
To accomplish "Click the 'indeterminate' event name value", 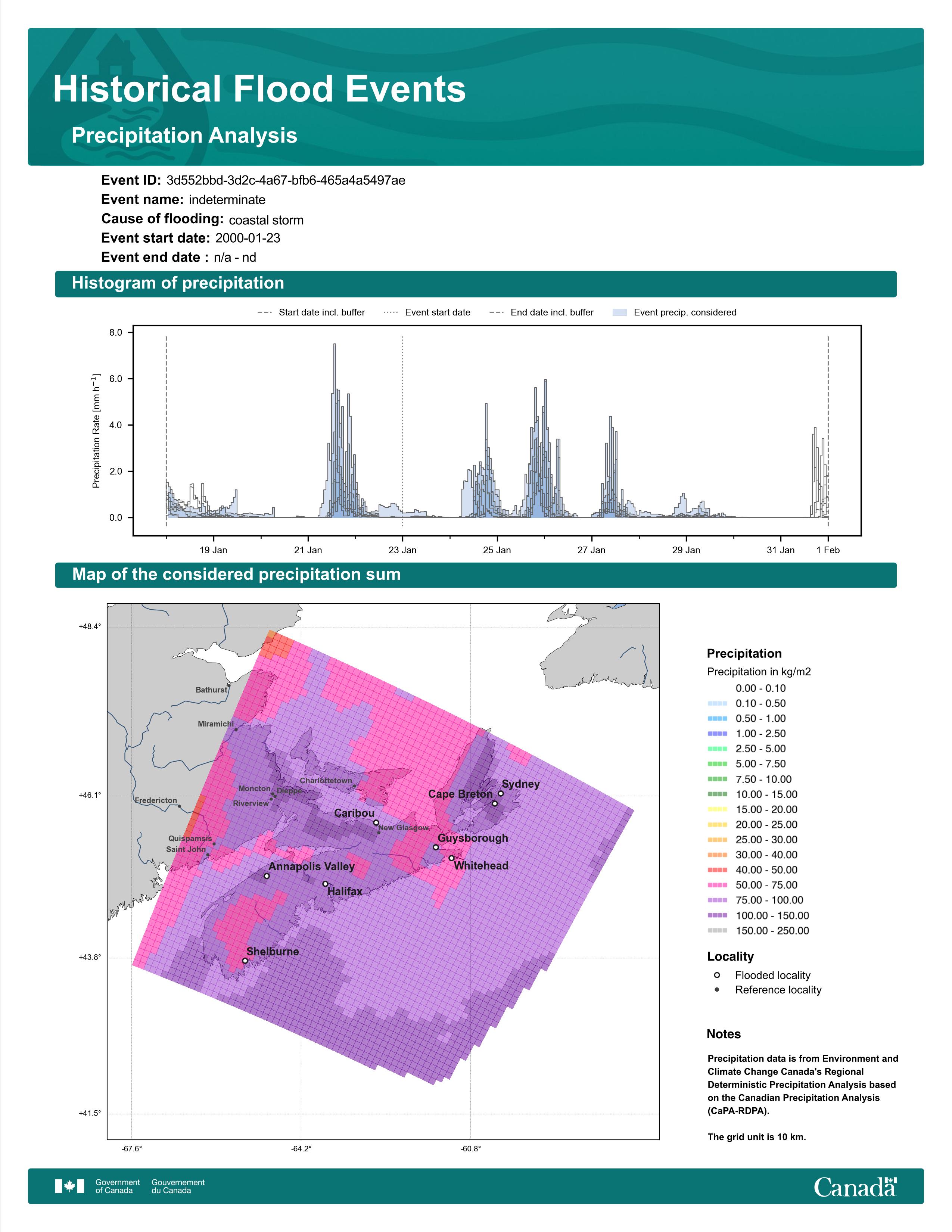I will pyautogui.click(x=227, y=200).
